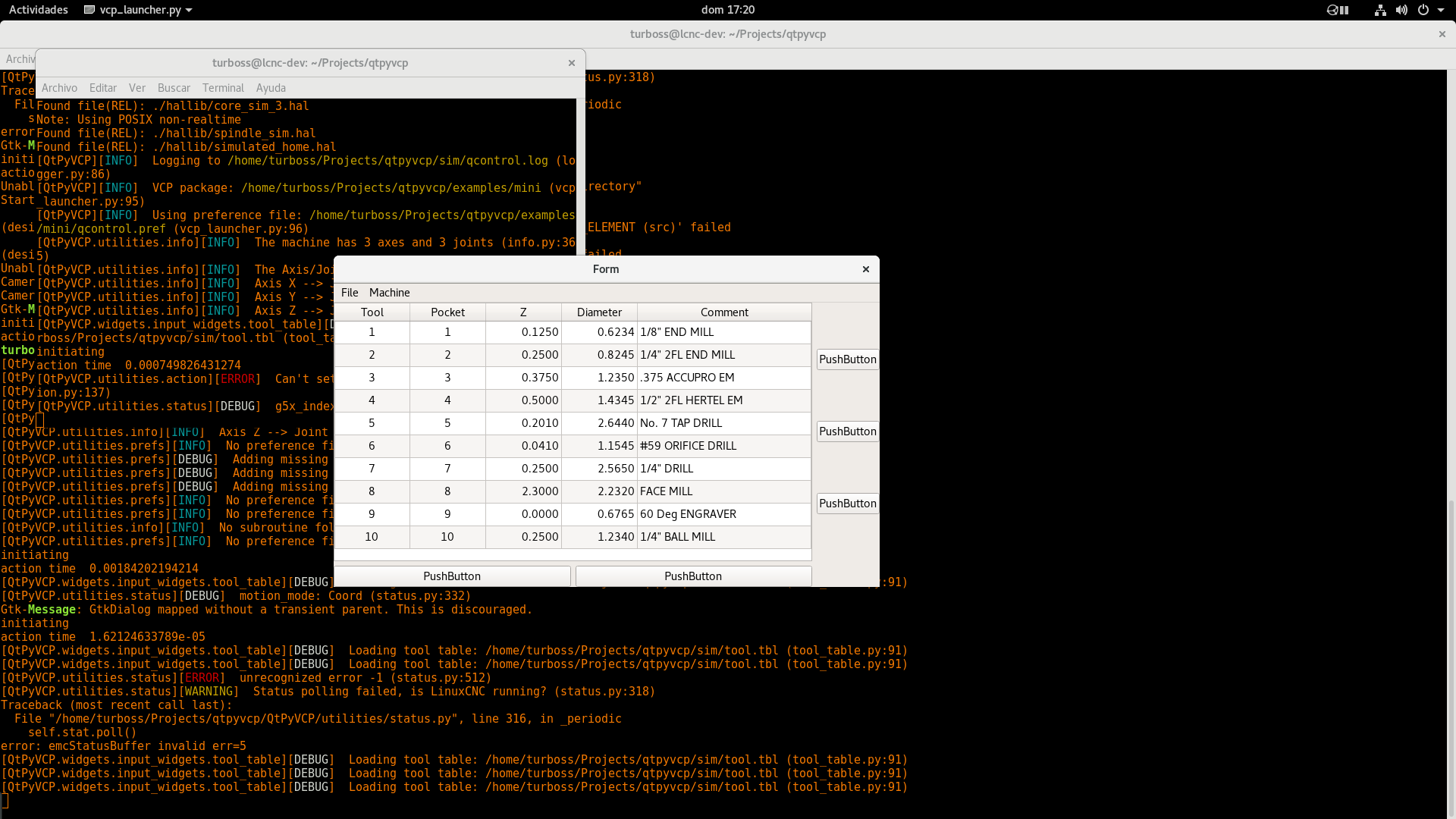This screenshot has width=1456, height=819.
Task: Click the Z column header
Action: point(523,312)
